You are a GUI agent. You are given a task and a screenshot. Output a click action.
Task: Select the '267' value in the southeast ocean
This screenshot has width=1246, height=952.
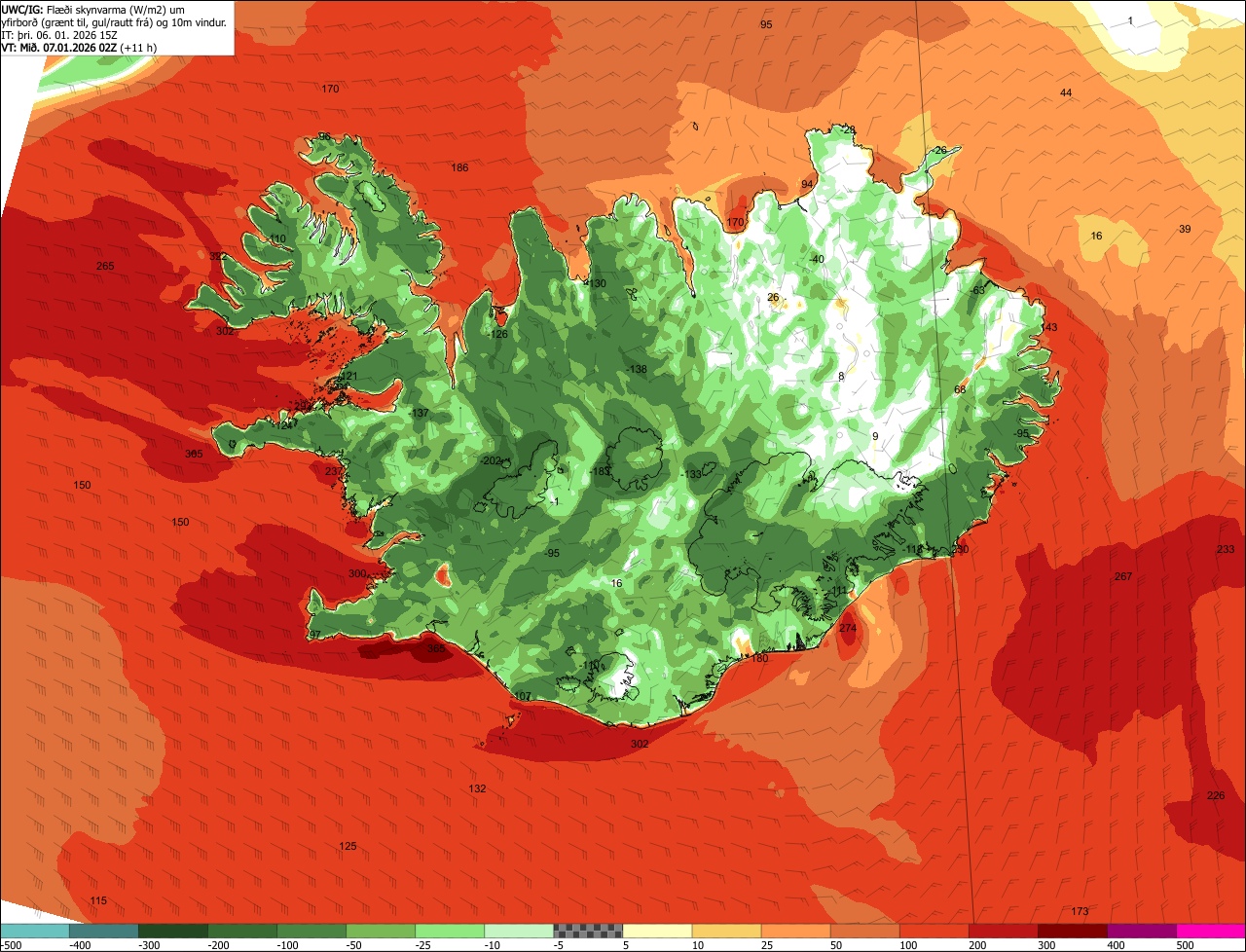1123,576
